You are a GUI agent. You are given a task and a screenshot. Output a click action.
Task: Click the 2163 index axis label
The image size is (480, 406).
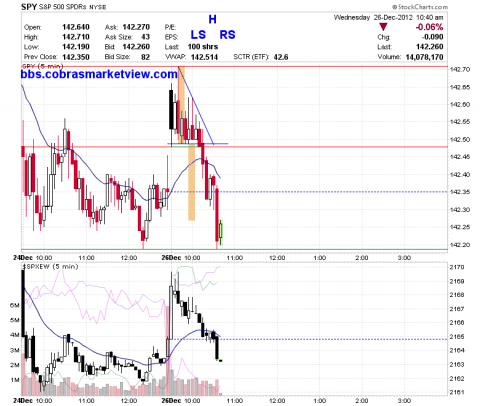click(x=457, y=365)
